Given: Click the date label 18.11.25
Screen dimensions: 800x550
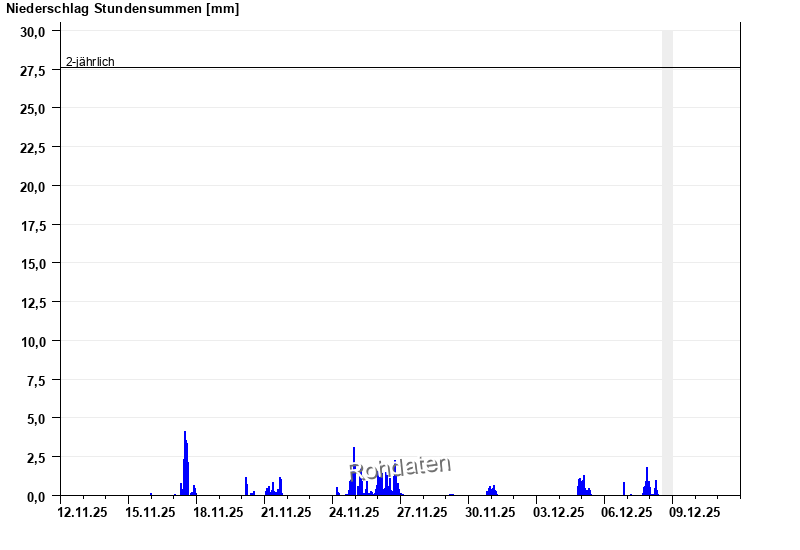Looking at the screenshot, I should click(x=218, y=512).
